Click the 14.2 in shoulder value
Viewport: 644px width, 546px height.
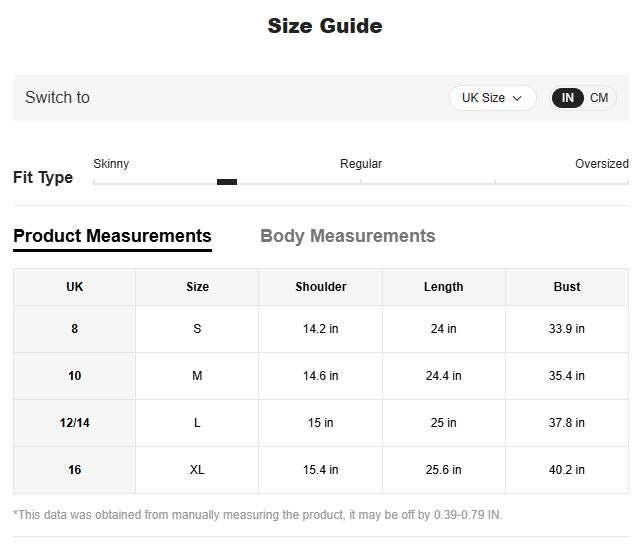[x=321, y=329]
